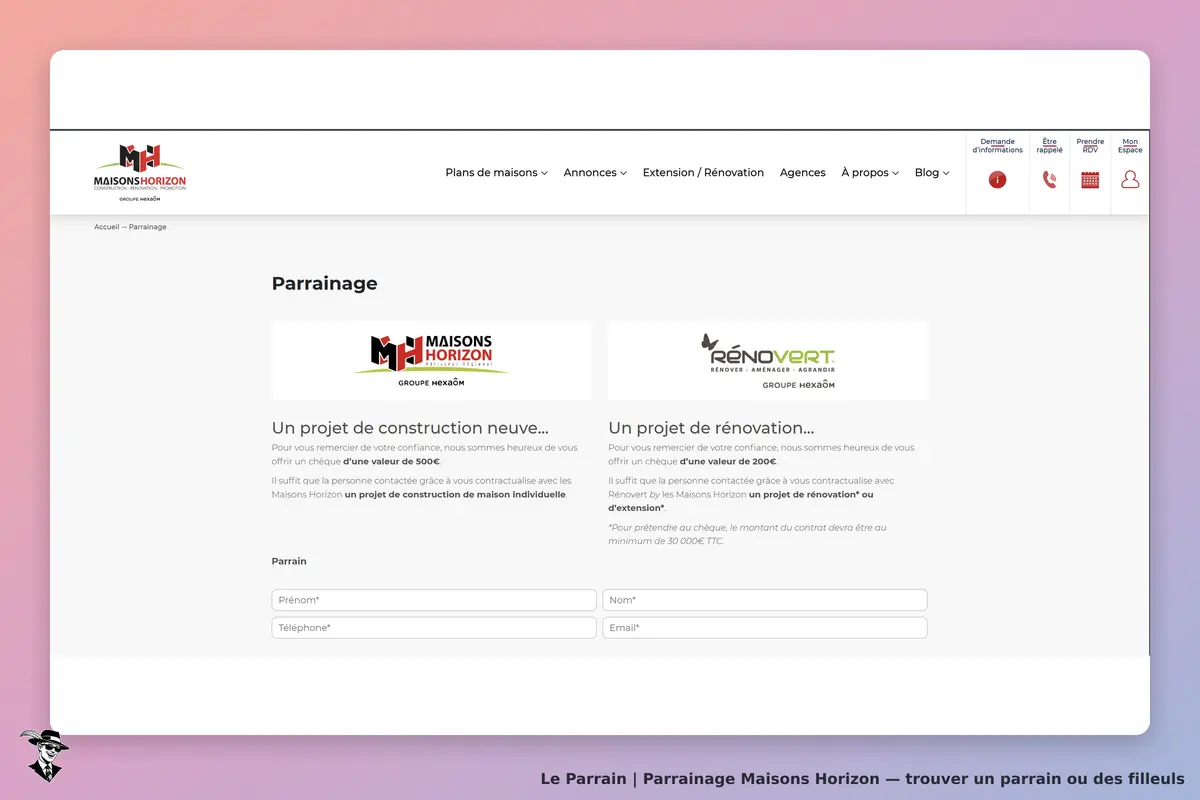Click the Maisons Horizon header logo
The width and height of the screenshot is (1200, 800).
(140, 173)
